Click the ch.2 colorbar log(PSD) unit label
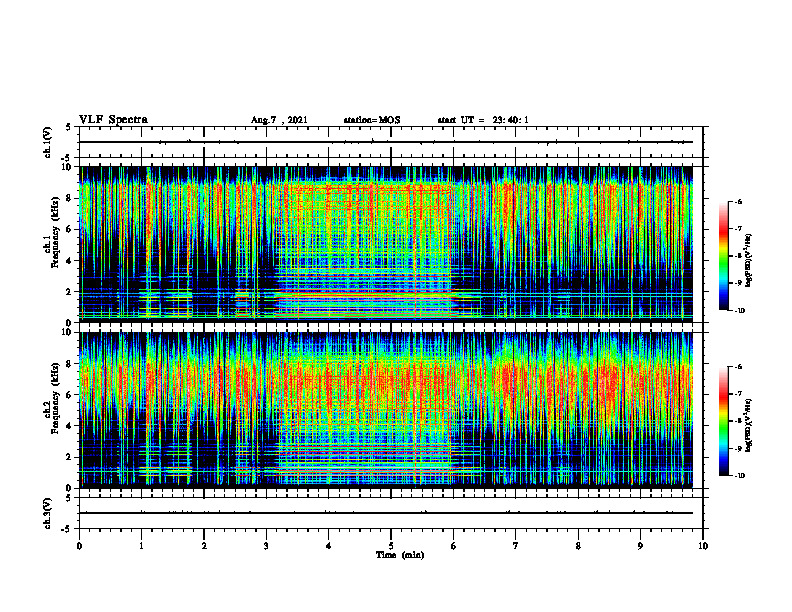The image size is (792, 612). click(749, 425)
